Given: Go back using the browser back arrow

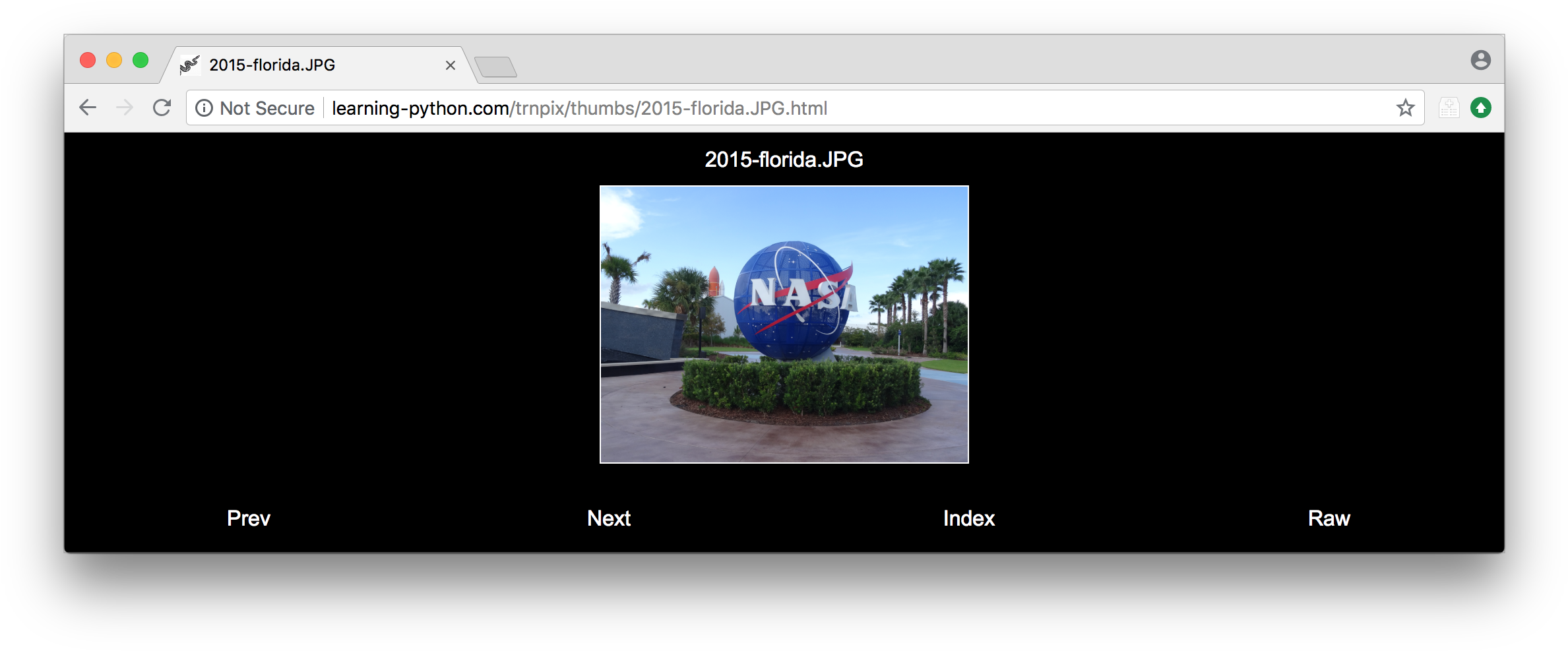Looking at the screenshot, I should [x=88, y=108].
